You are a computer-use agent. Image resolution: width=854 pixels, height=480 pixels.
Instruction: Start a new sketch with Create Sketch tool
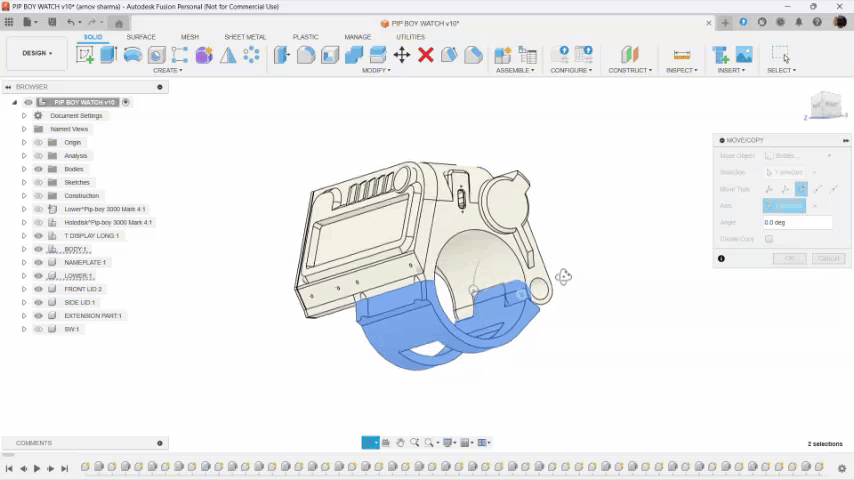pyautogui.click(x=85, y=54)
